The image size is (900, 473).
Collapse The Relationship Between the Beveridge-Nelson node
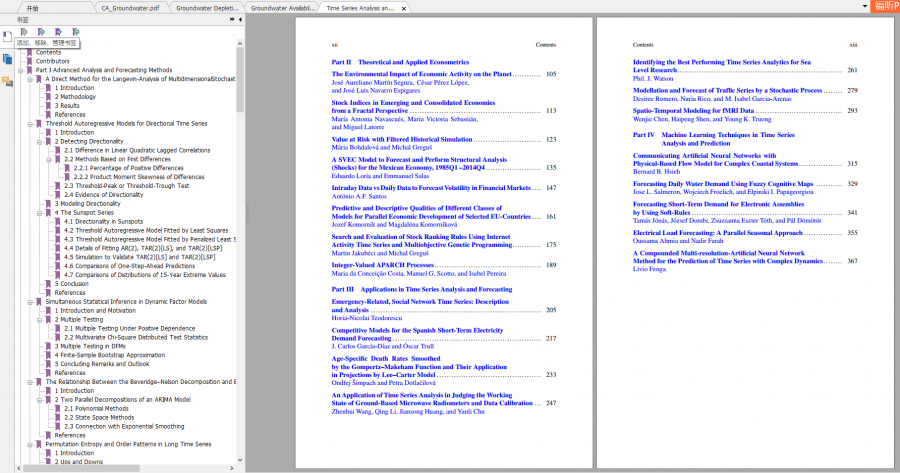pyautogui.click(x=30, y=382)
